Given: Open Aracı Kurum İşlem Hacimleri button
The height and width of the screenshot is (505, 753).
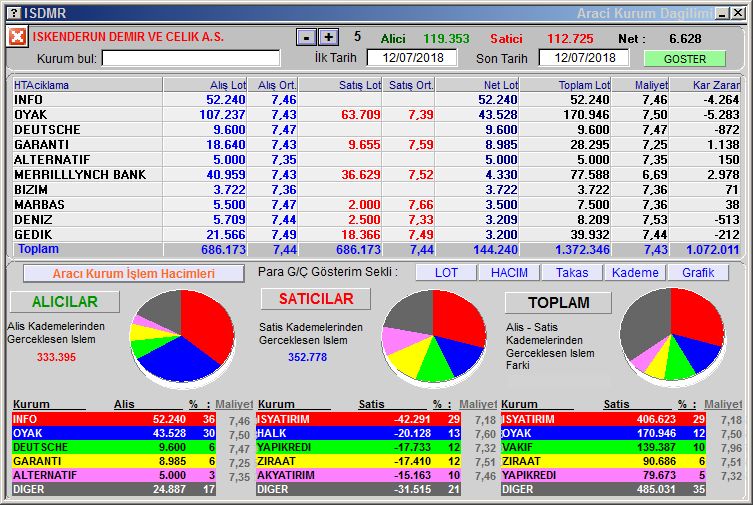Looking at the screenshot, I should point(134,274).
